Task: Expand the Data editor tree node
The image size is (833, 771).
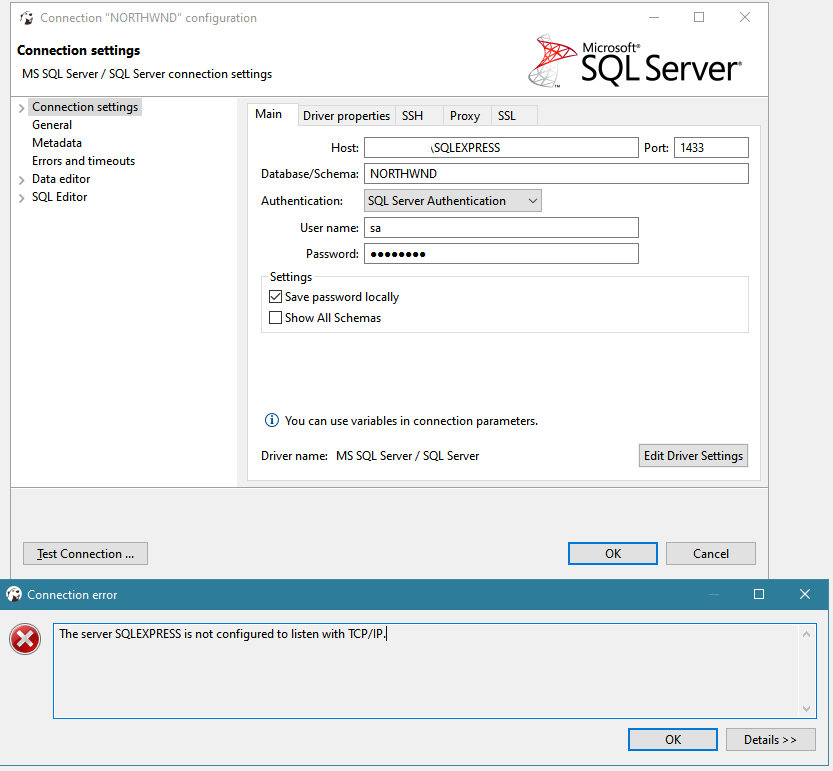Action: [x=22, y=180]
